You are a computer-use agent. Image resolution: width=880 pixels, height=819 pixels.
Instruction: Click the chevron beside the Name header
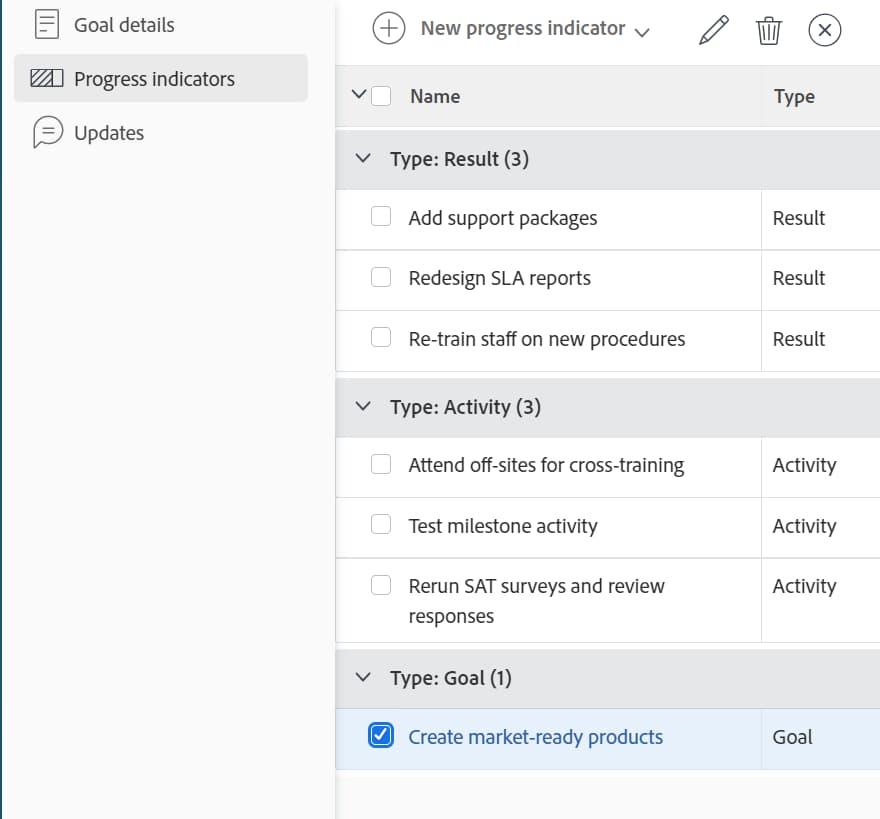pyautogui.click(x=360, y=95)
